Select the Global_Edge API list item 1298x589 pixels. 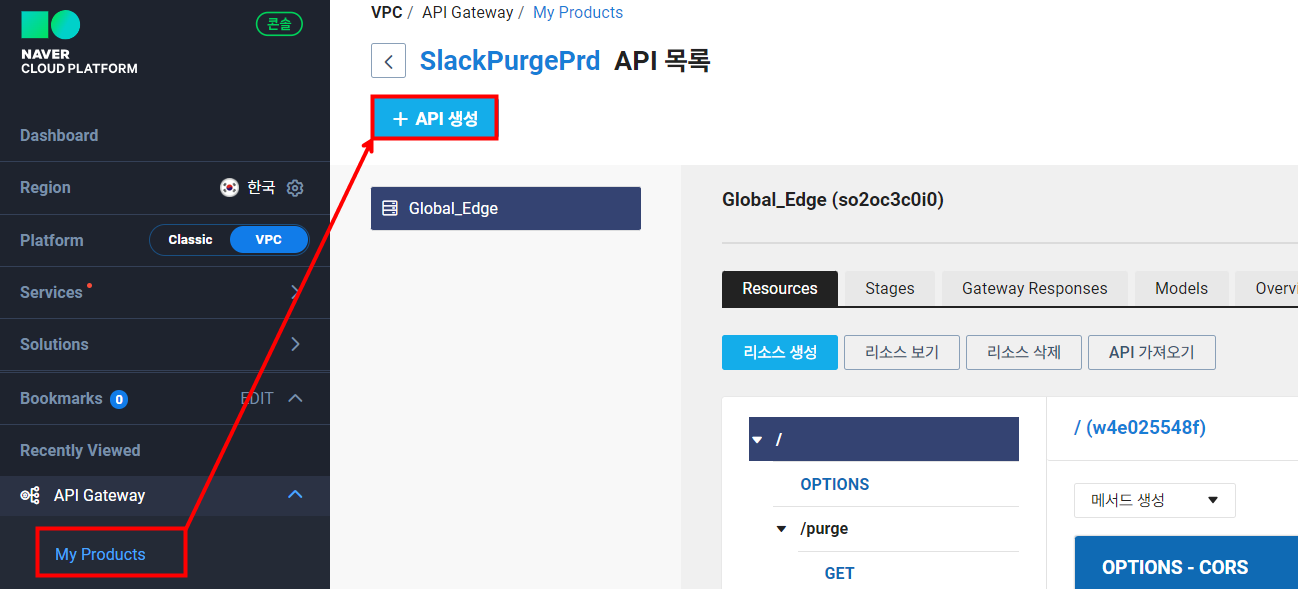[506, 209]
